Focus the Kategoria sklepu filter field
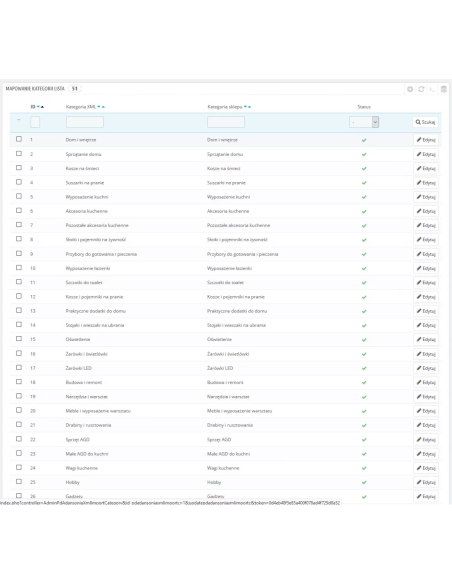This screenshot has width=452, height=584. click(226, 122)
